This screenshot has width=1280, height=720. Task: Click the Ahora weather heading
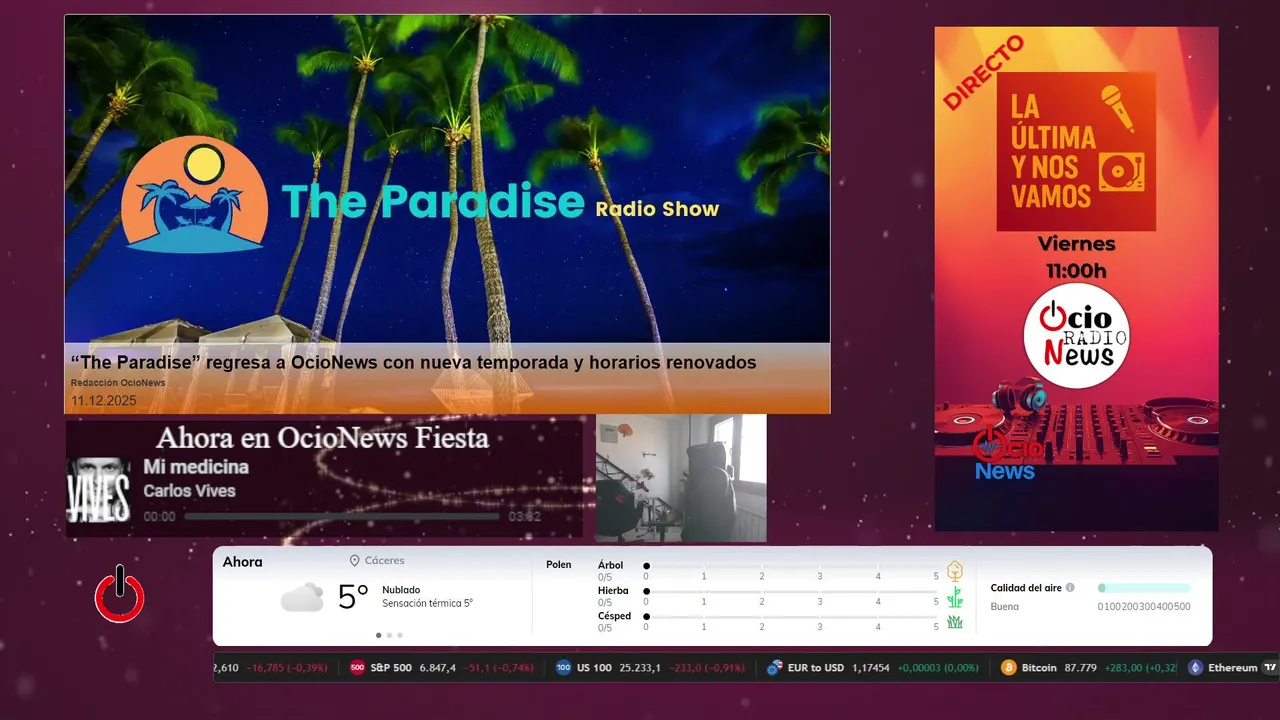tap(243, 562)
